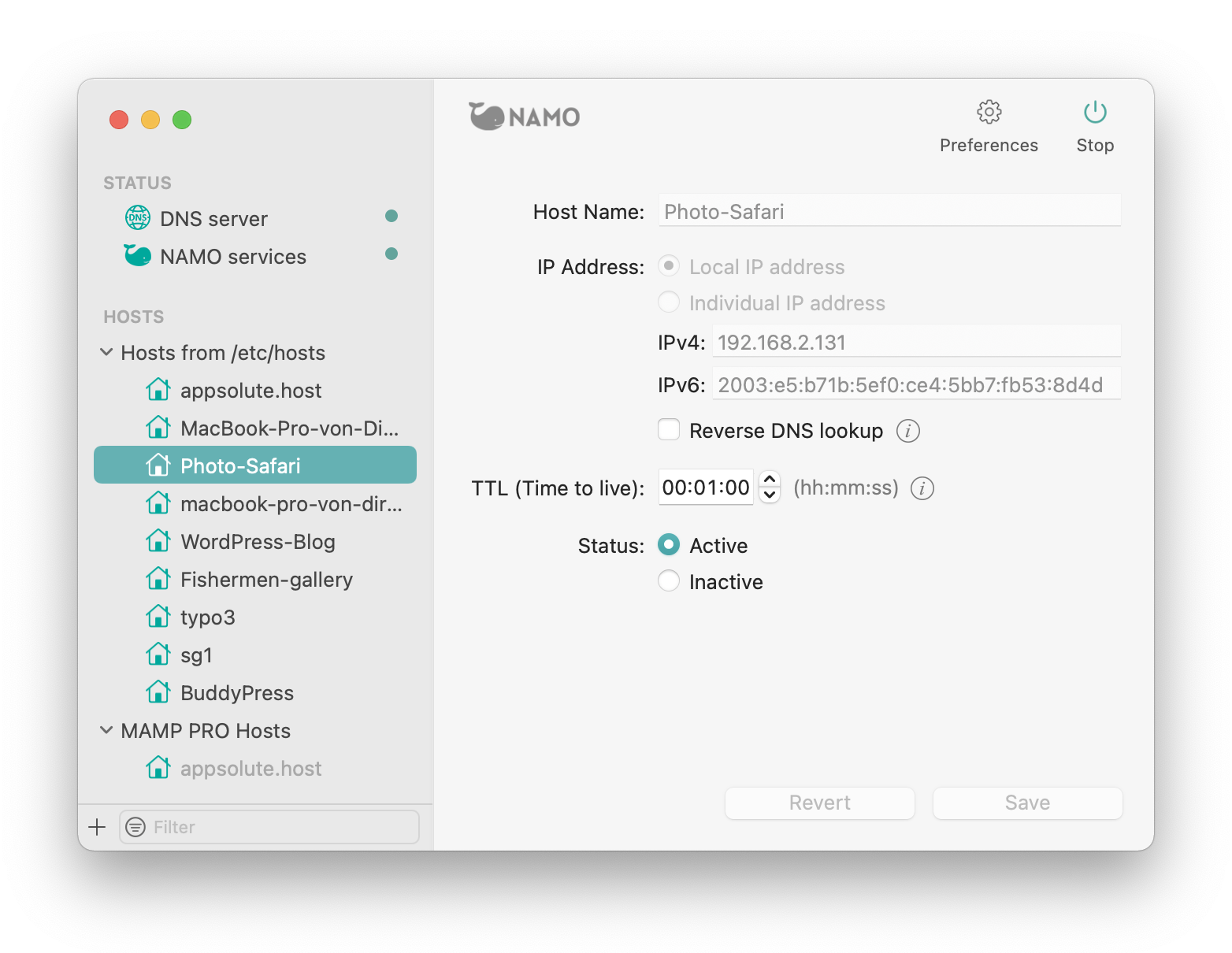This screenshot has width=1232, height=953.
Task: Collapse Hosts from /etc/hosts group
Action: tap(106, 352)
